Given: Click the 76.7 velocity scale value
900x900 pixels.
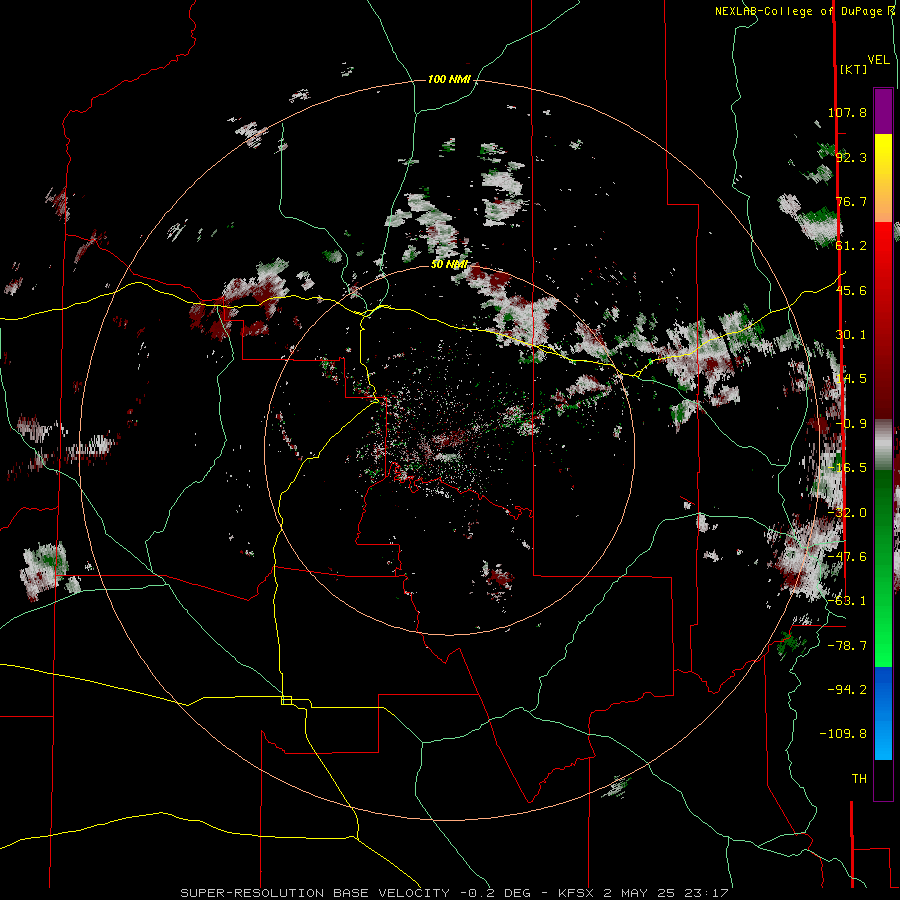Looking at the screenshot, I should pyautogui.click(x=851, y=201).
